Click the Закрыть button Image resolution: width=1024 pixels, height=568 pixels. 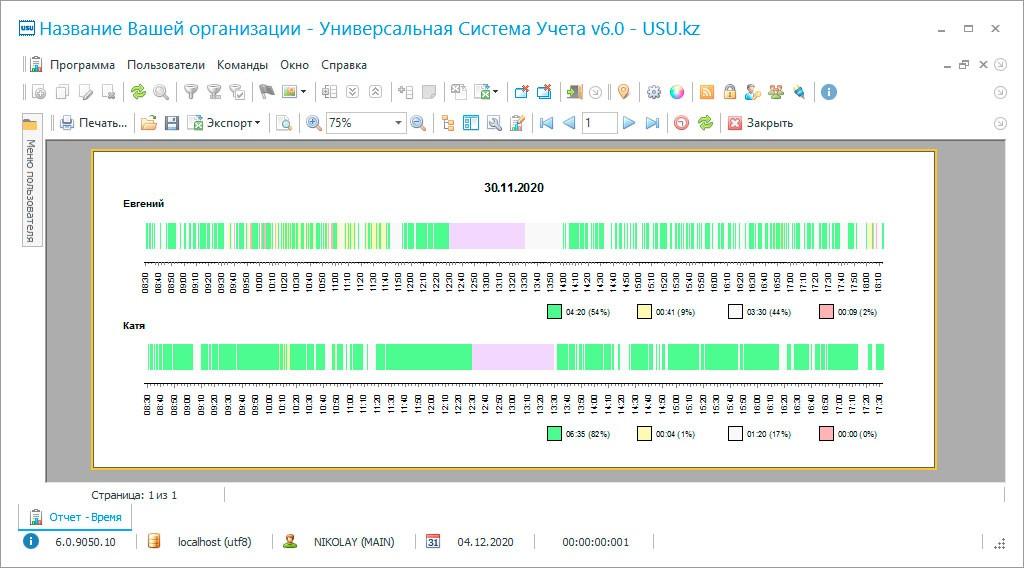tap(760, 123)
